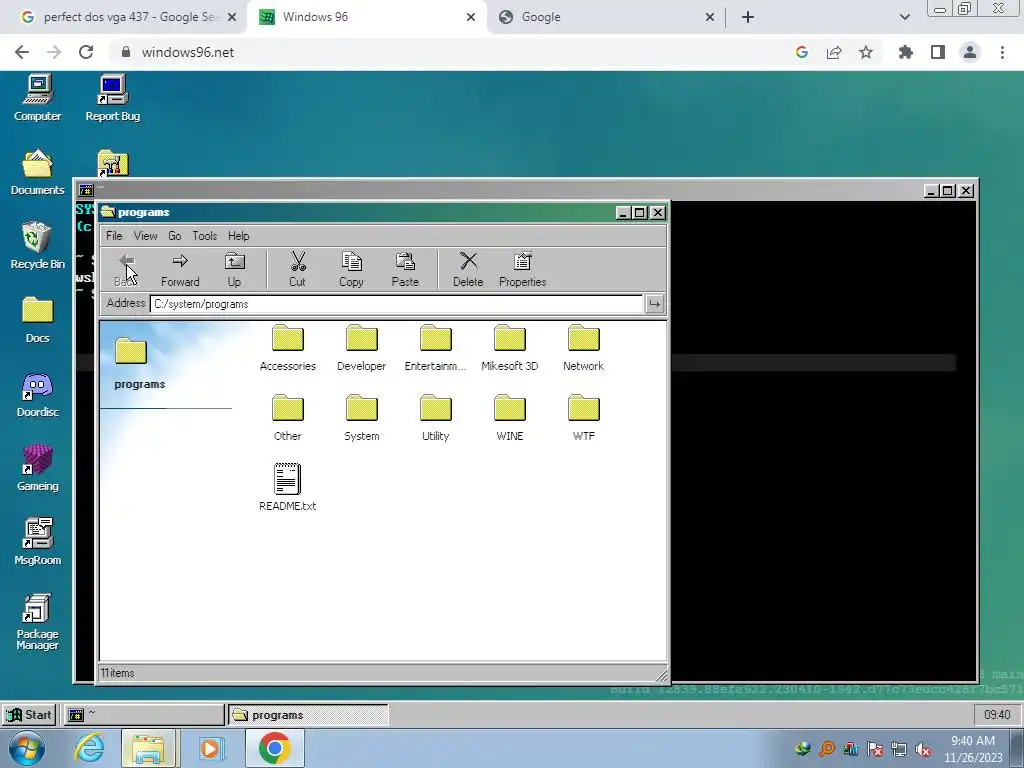Viewport: 1024px width, 768px height.
Task: Click the Forward toolbar button
Action: [x=180, y=270]
